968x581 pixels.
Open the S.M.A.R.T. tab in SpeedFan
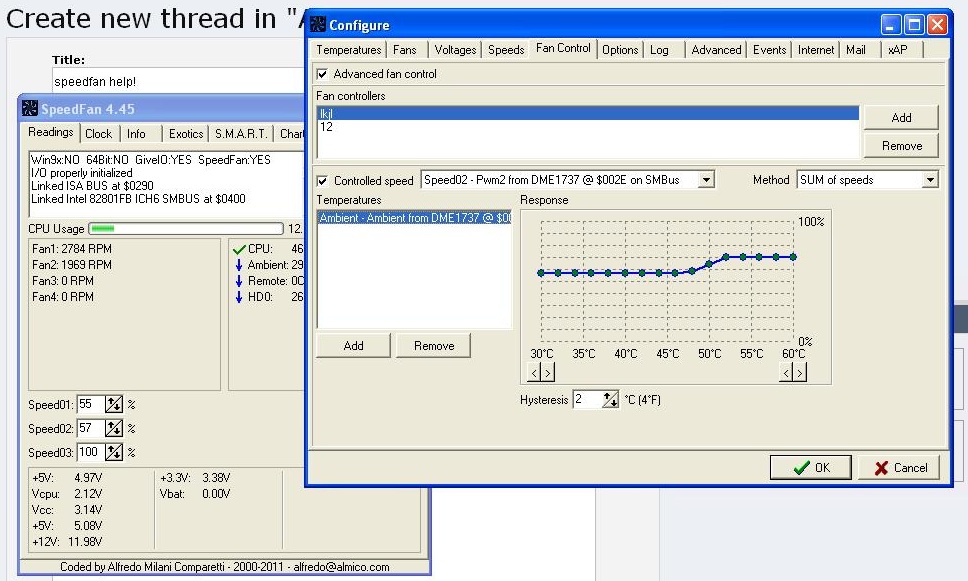point(240,134)
